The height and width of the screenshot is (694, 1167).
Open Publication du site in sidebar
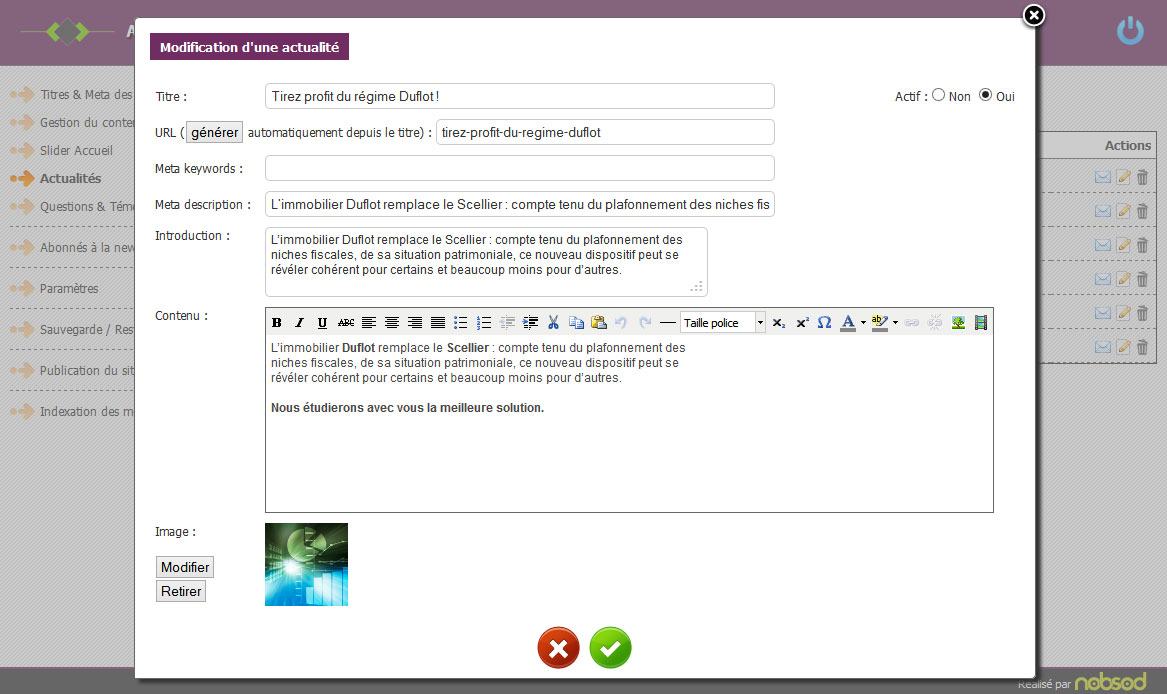click(73, 370)
